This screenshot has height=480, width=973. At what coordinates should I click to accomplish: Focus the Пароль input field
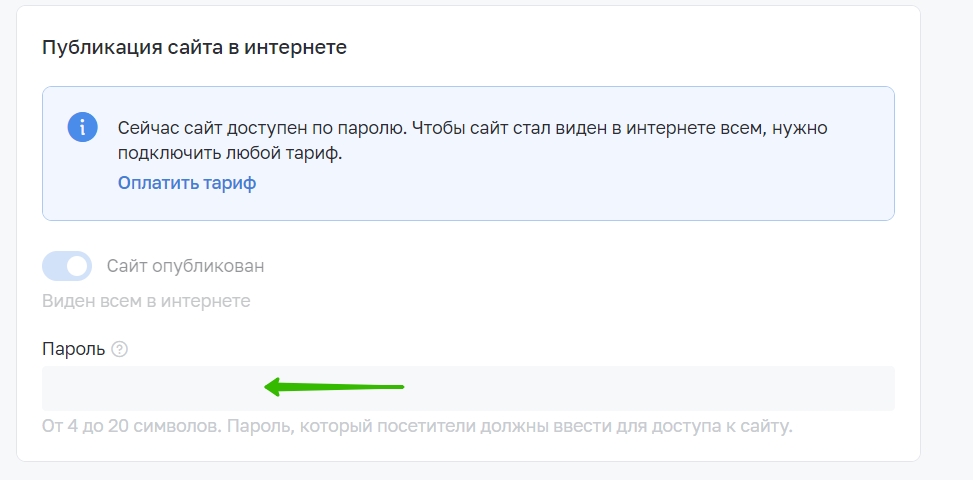[469, 388]
